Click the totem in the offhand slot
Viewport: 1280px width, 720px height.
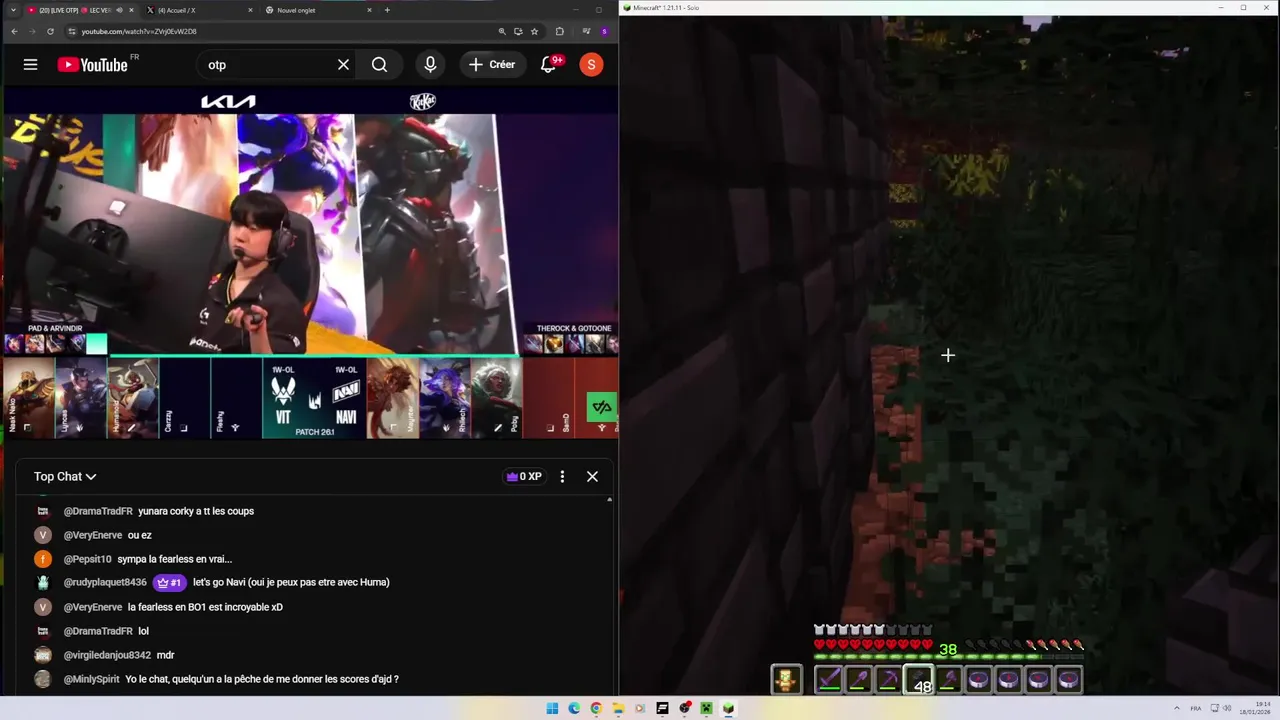coord(786,680)
